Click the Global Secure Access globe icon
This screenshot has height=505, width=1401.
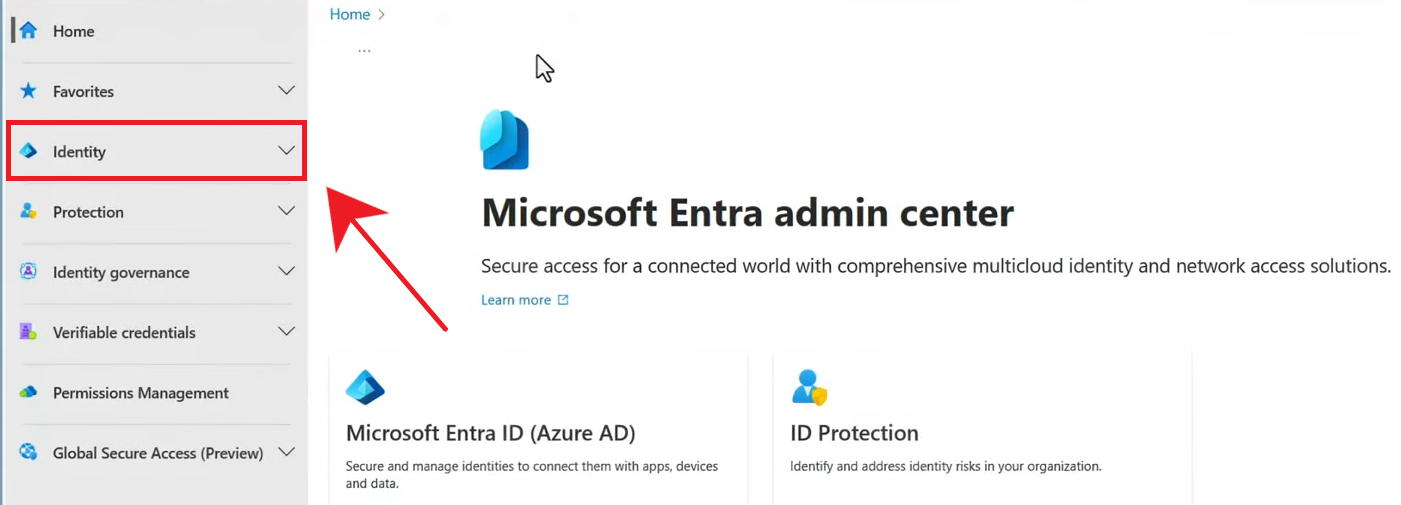click(28, 453)
